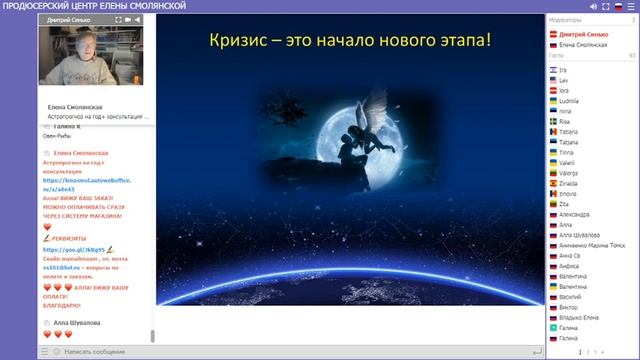Image resolution: width=640 pixels, height=360 pixels.
Task: Click the icon before Елена Смолянская's chat name
Action: 47,153
